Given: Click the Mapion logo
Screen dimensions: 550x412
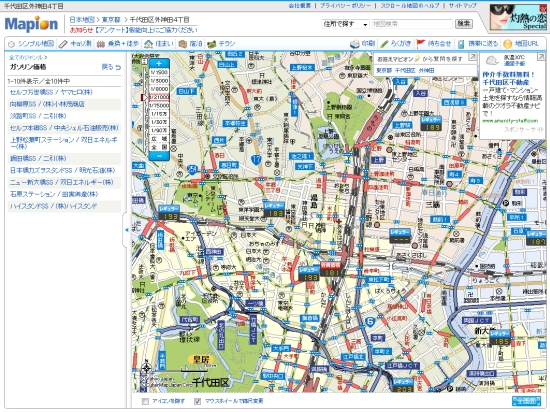Looking at the screenshot, I should coord(32,24).
